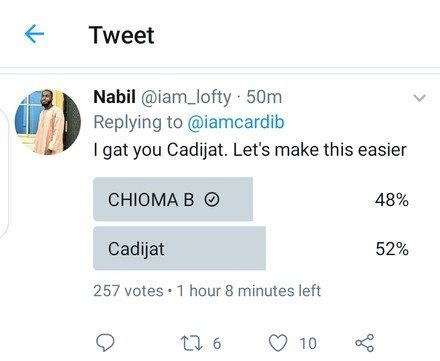Expand the tweet options chevron
Viewport: 440px width, 361px height.
(419, 98)
